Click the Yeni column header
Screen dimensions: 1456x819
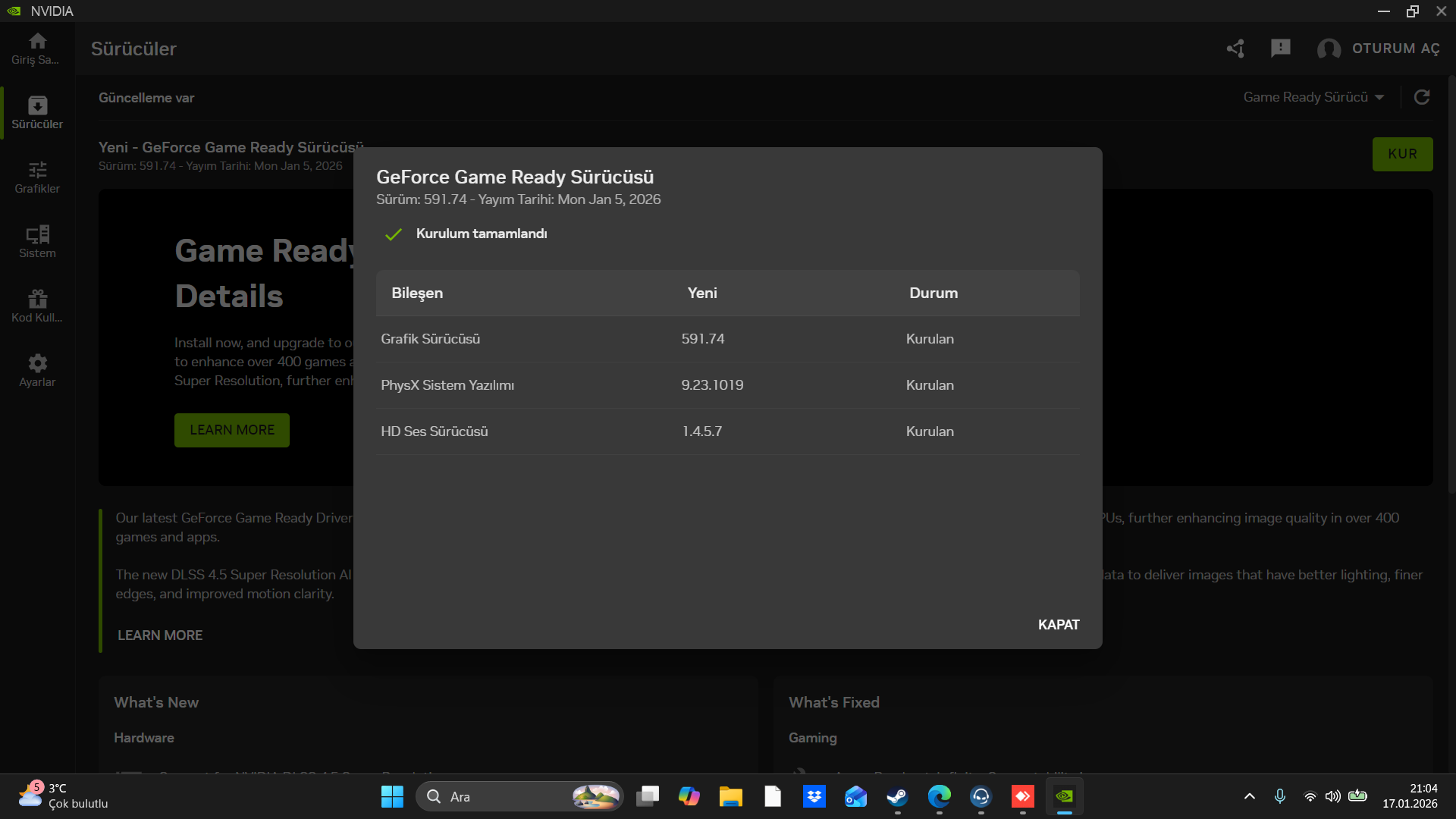click(x=702, y=293)
